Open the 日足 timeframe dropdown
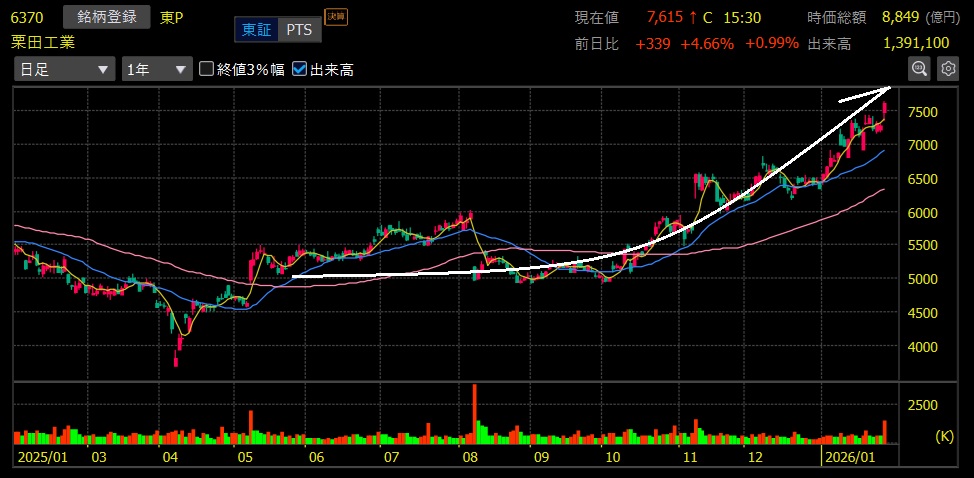 click(x=64, y=69)
